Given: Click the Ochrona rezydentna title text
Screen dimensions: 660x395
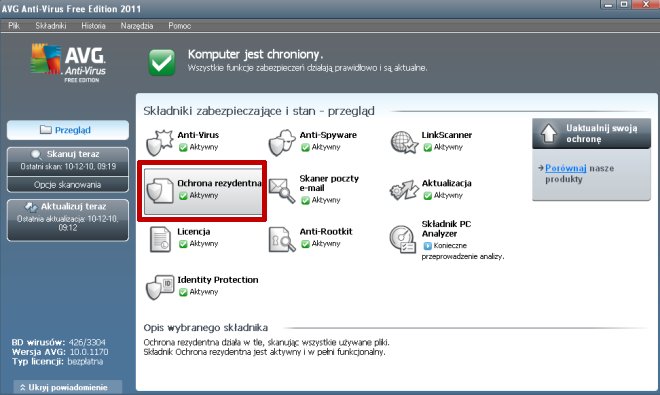Looking at the screenshot, I should pyautogui.click(x=219, y=183).
